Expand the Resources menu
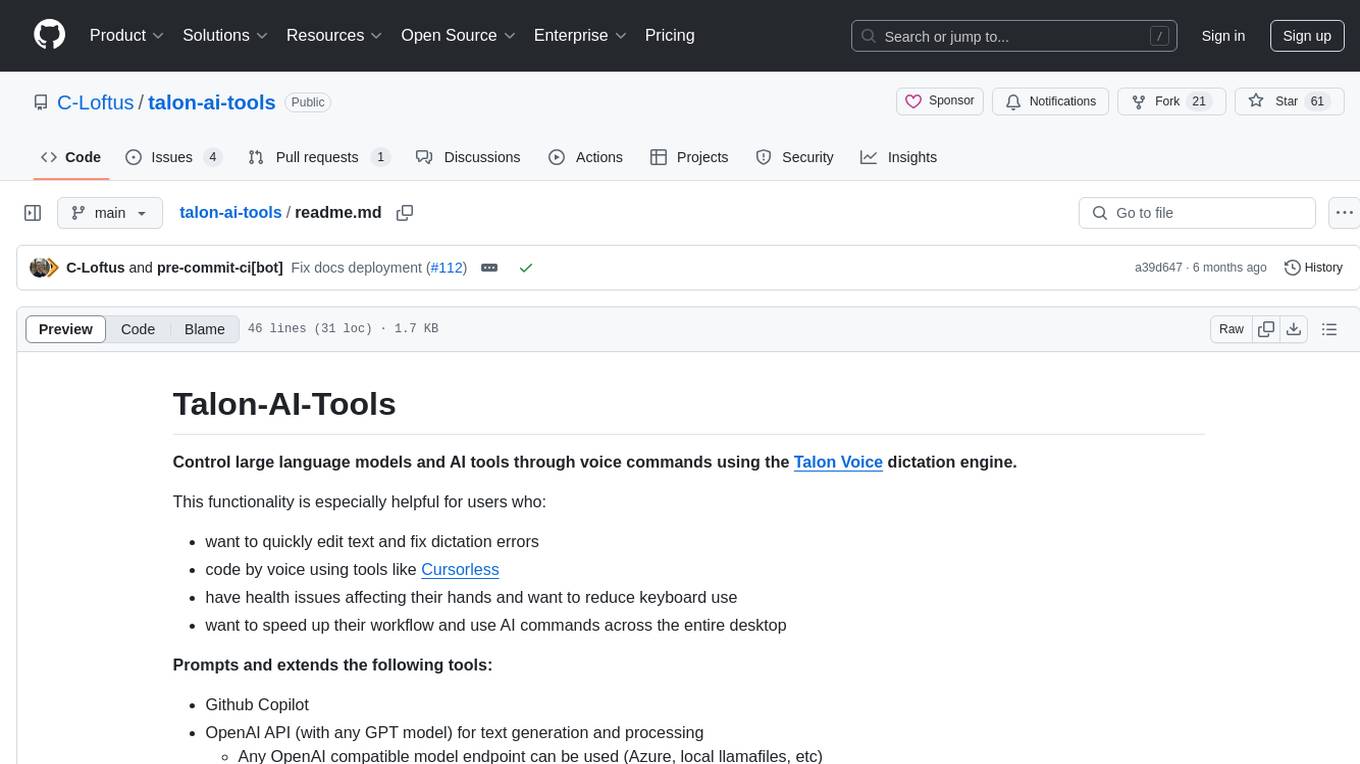Screen dimensions: 1360x764 (334, 35)
